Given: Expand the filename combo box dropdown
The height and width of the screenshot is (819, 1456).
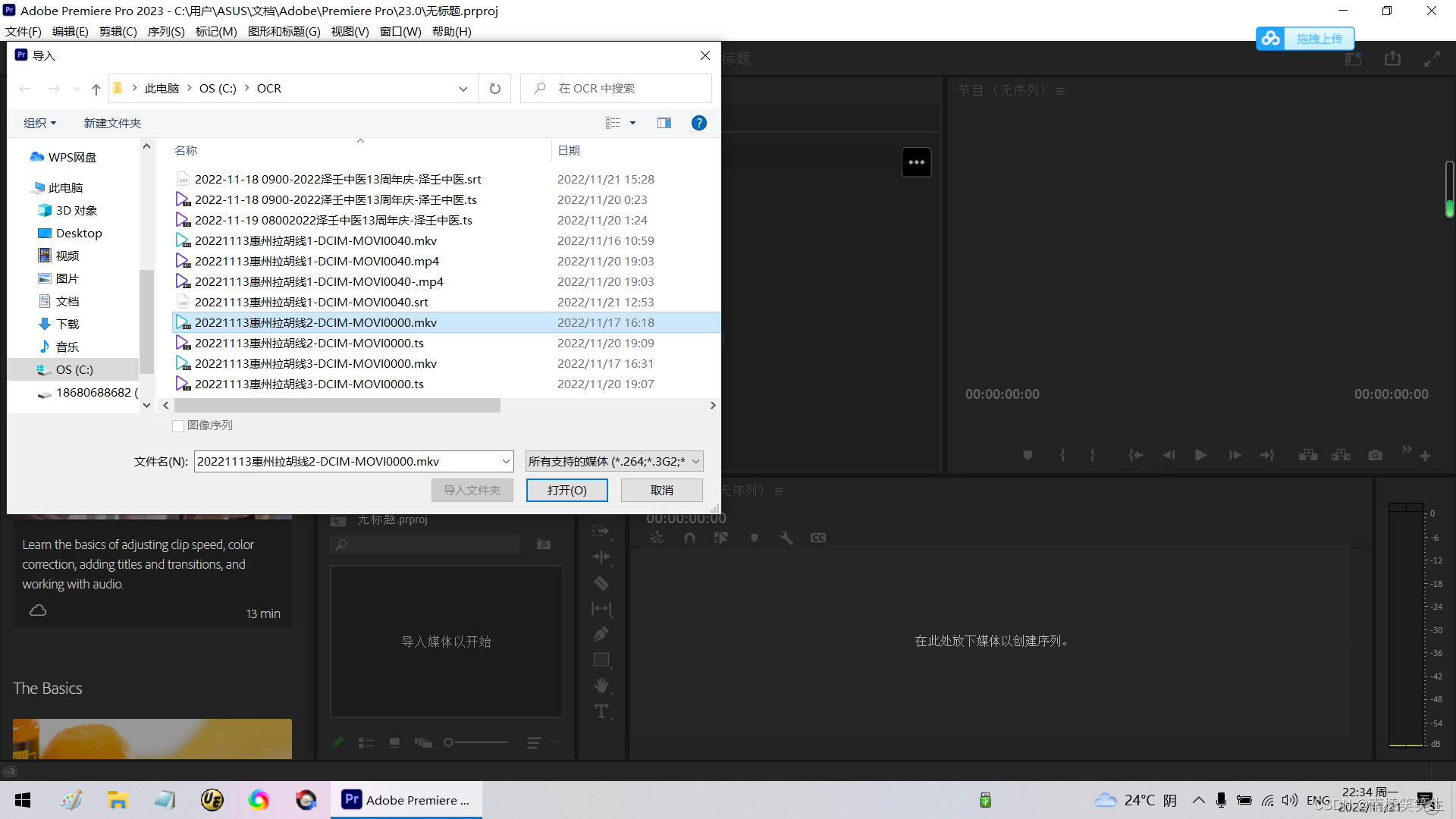Looking at the screenshot, I should tap(506, 461).
